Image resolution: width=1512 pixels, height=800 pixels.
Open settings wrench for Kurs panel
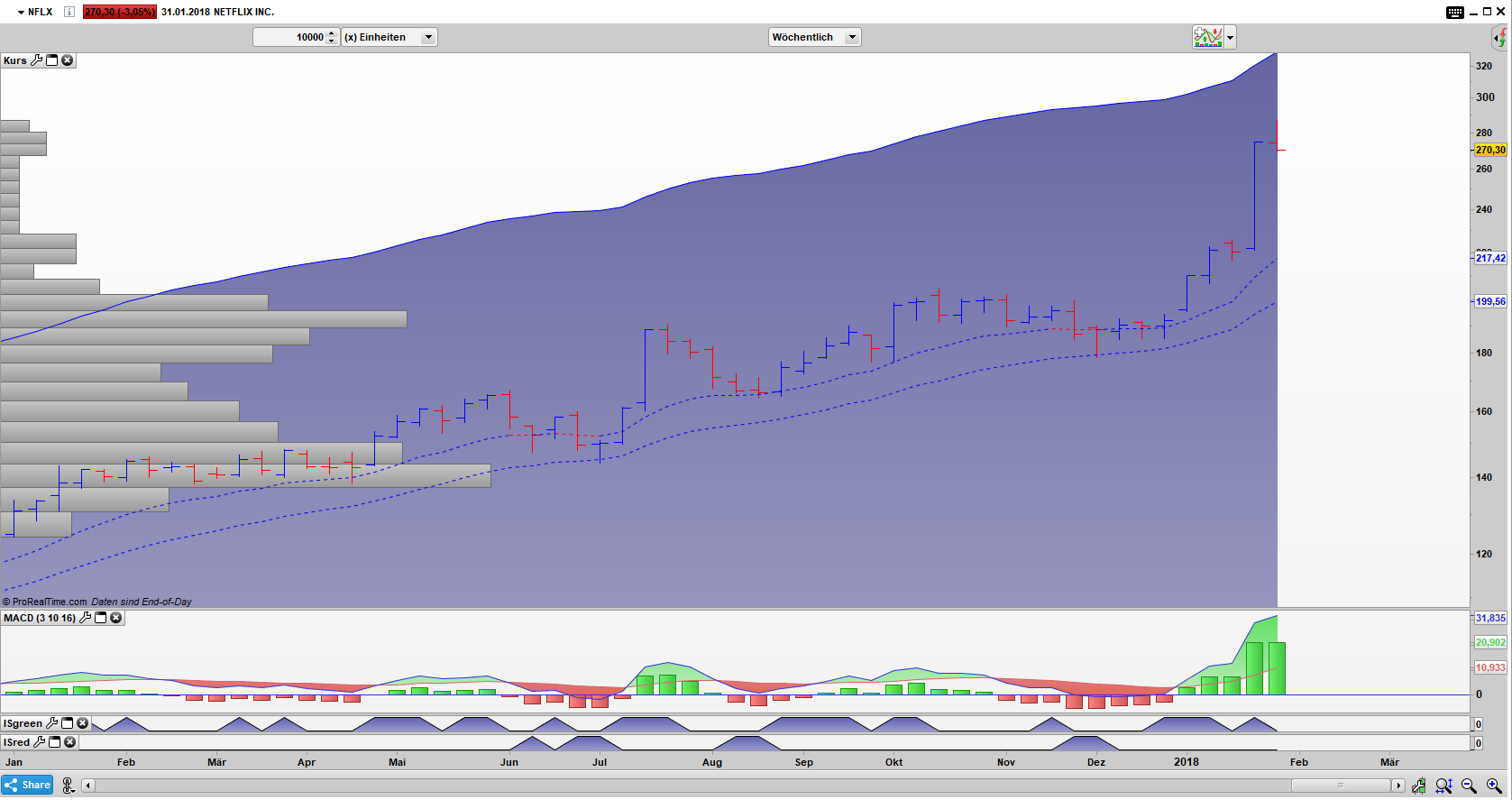(x=37, y=60)
